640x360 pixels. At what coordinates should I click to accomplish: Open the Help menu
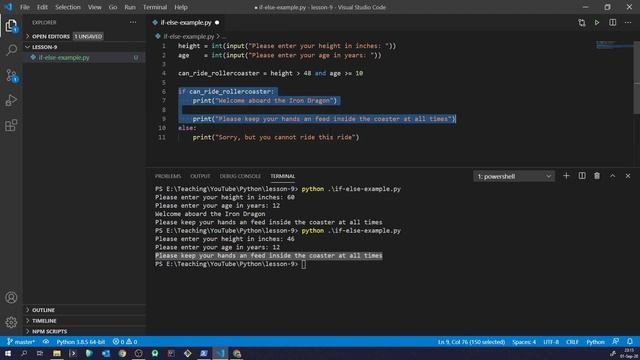click(x=181, y=7)
